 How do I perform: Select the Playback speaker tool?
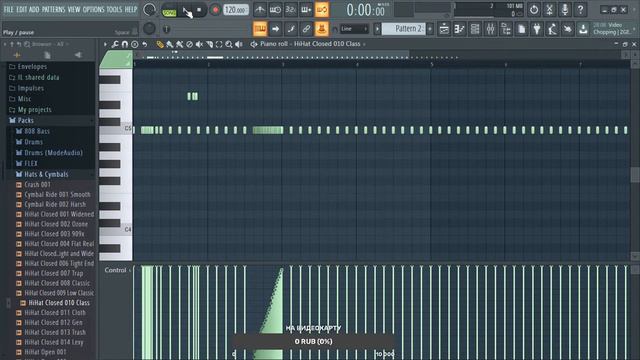pos(239,44)
